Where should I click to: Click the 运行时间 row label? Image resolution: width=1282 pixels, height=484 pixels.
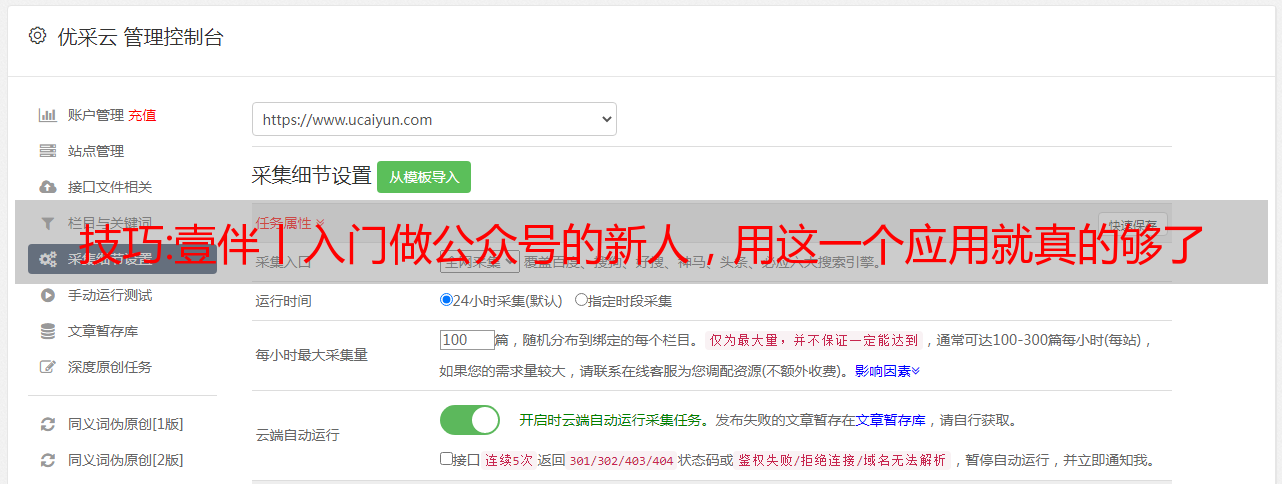pyautogui.click(x=284, y=300)
